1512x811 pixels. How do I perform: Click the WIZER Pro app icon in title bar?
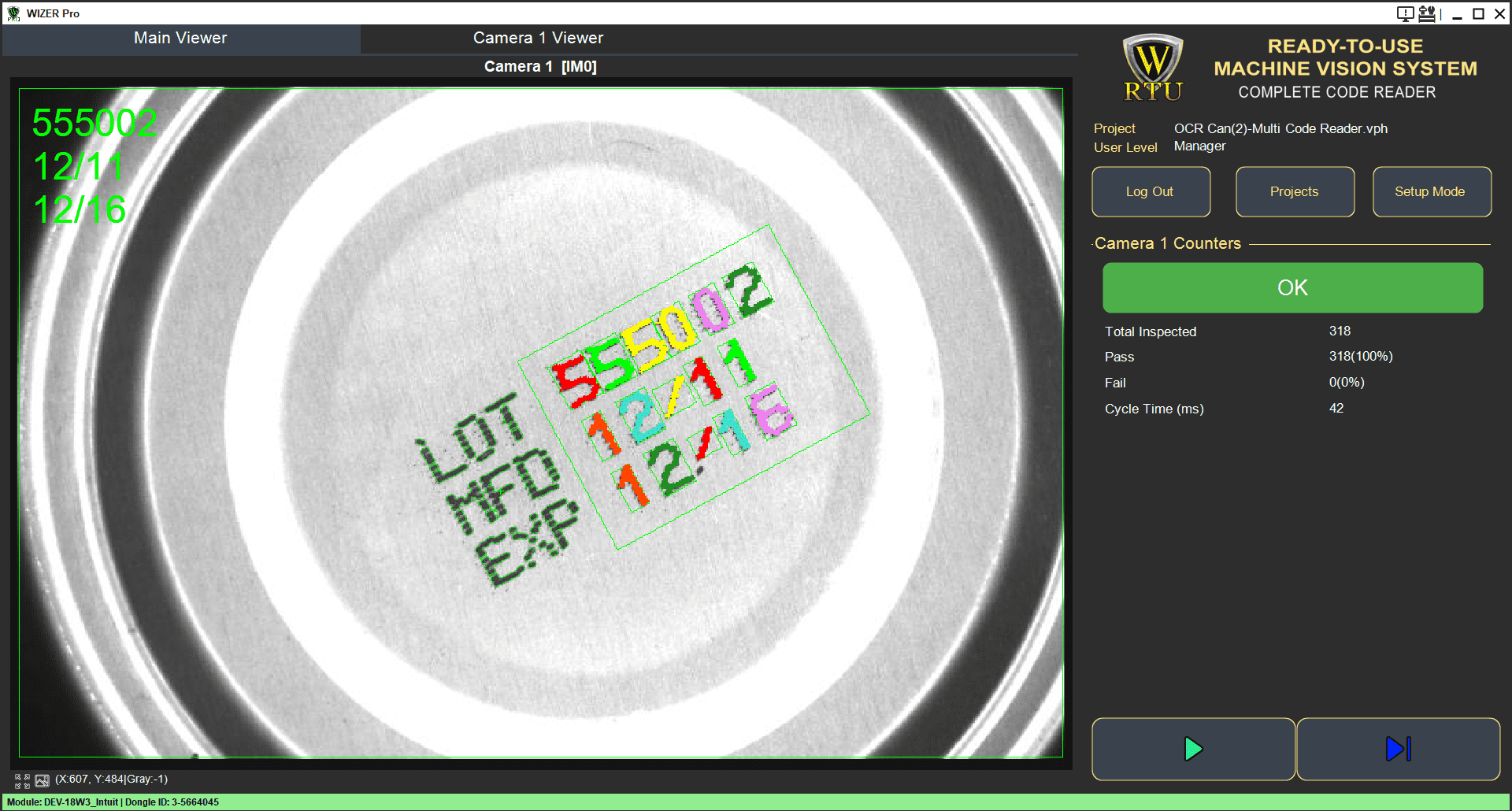click(x=13, y=13)
